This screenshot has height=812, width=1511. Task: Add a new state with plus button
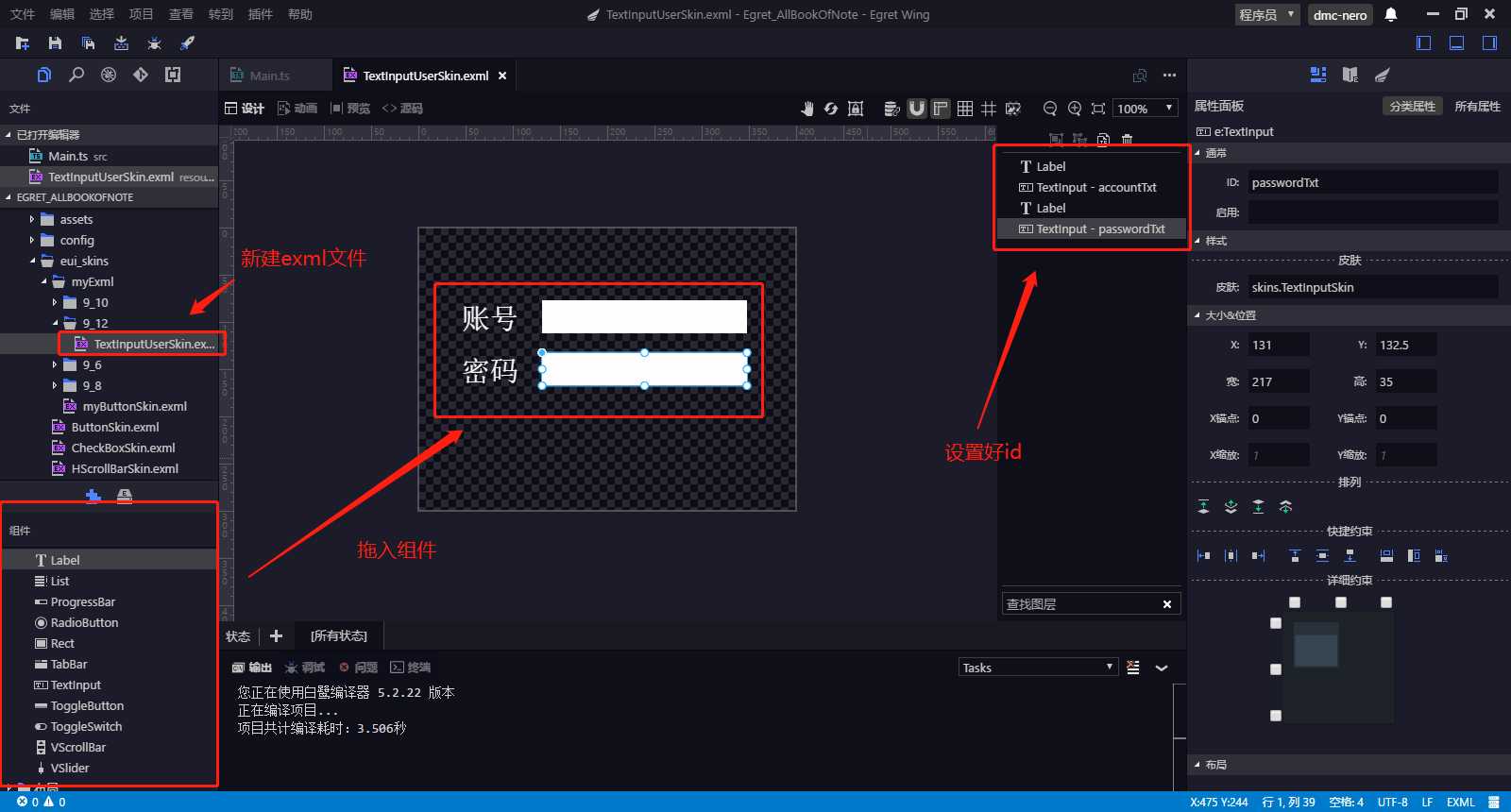(x=276, y=636)
